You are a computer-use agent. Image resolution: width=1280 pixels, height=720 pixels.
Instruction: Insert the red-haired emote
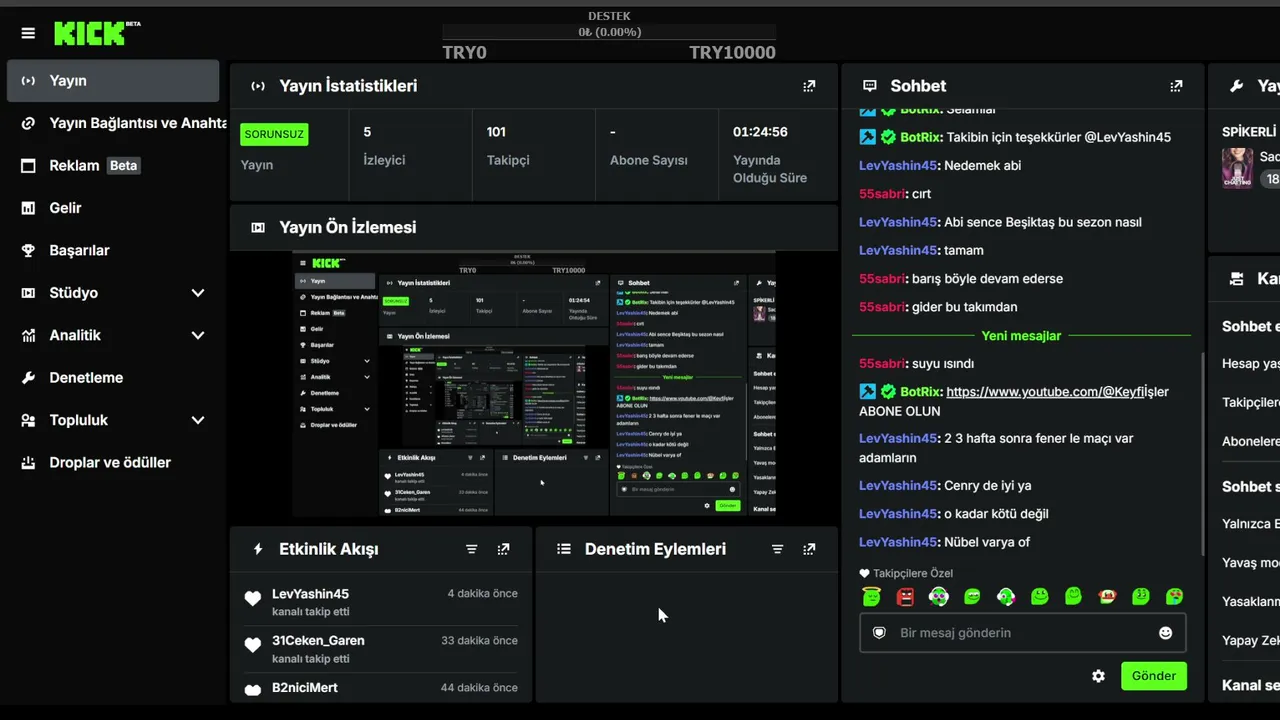1107,597
